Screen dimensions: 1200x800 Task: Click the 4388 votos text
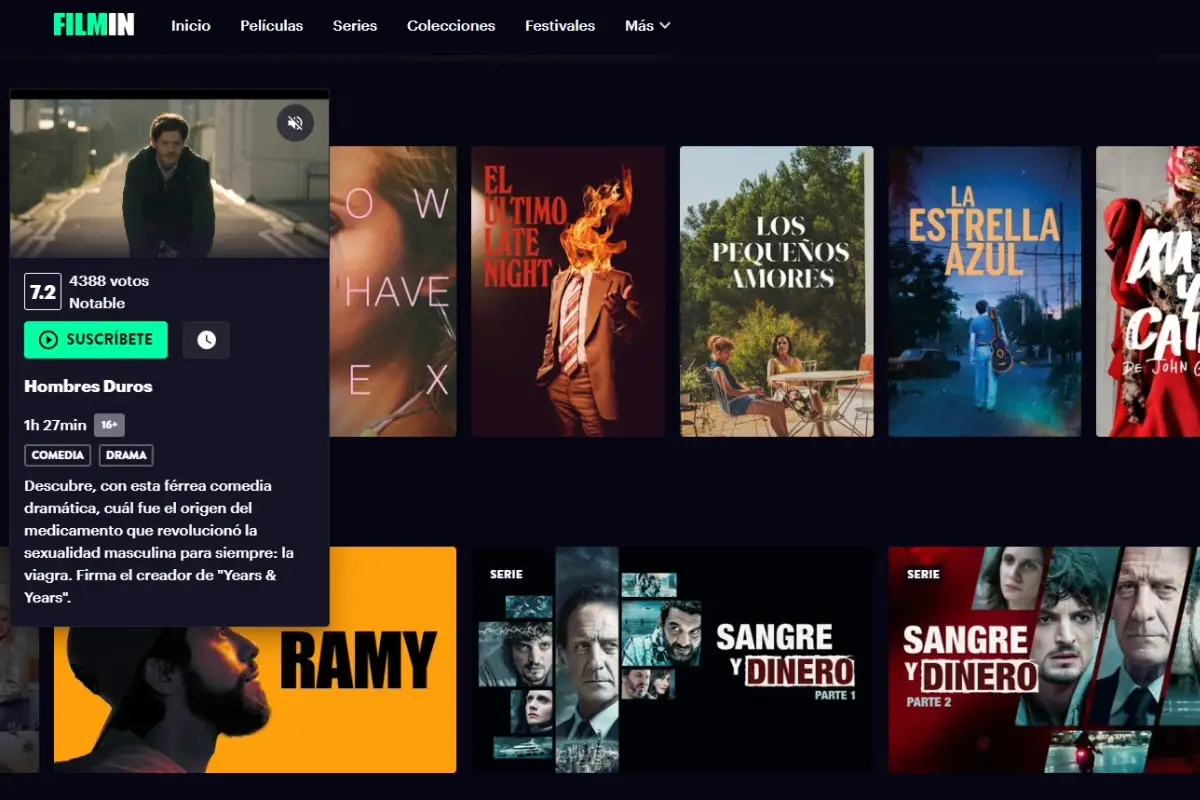coord(109,281)
